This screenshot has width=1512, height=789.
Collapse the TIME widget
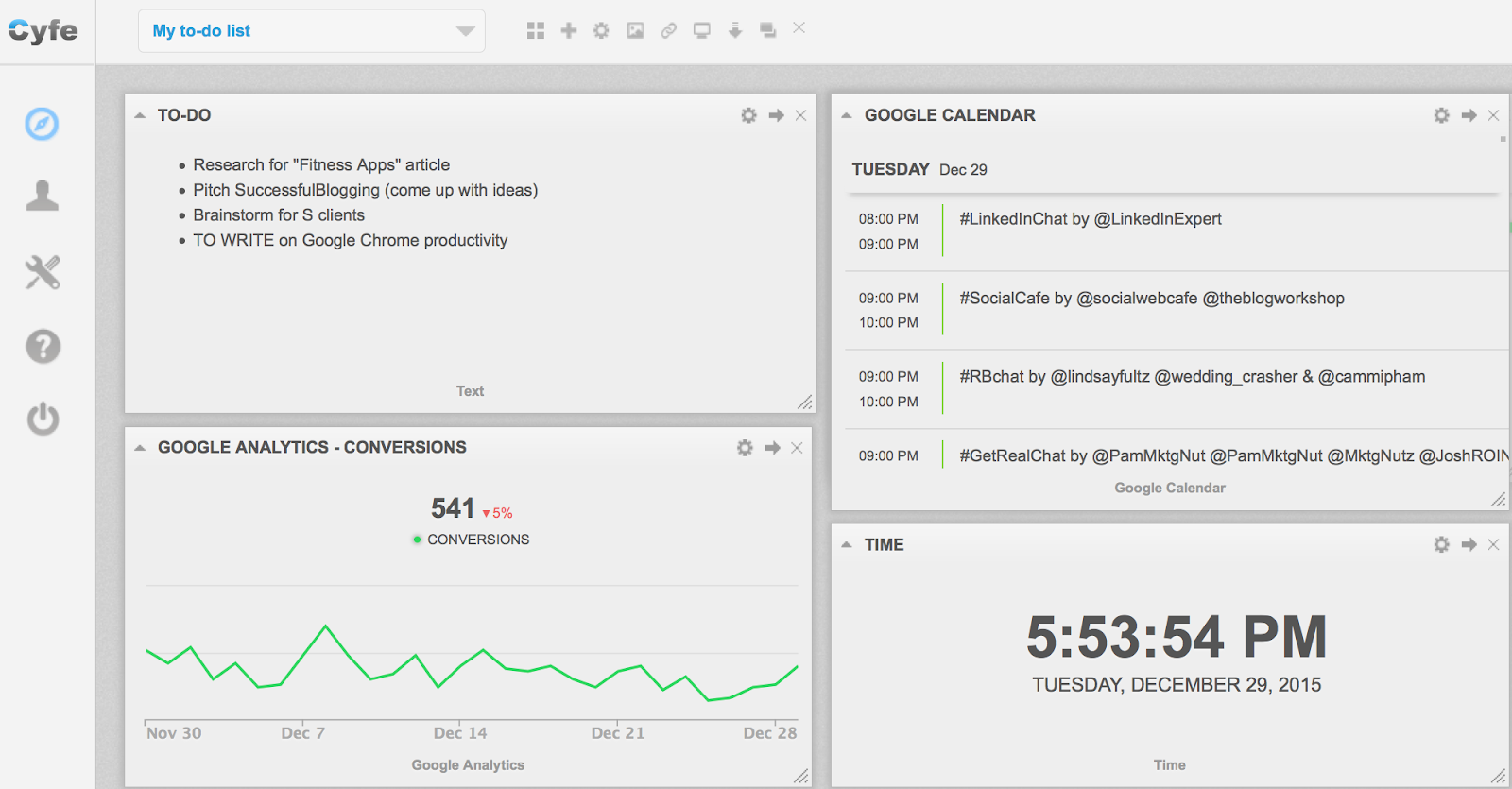coord(847,544)
